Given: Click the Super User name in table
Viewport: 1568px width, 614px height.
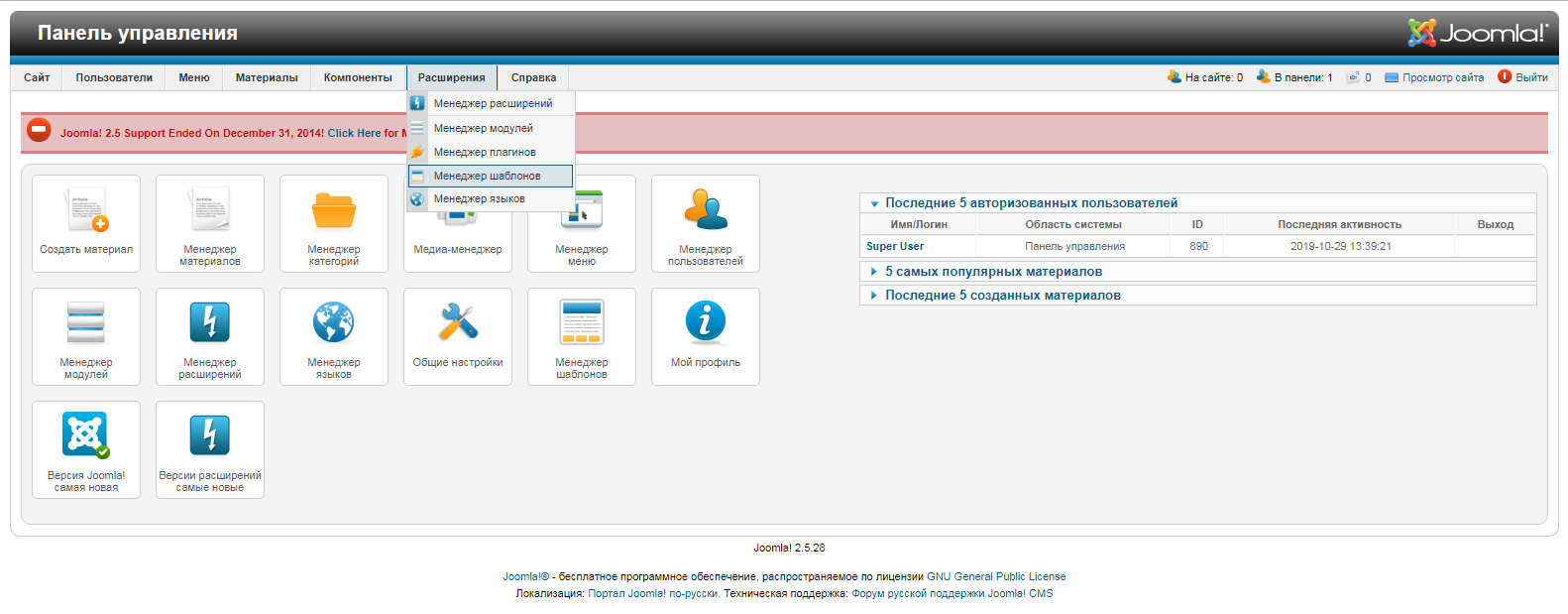Looking at the screenshot, I should pyautogui.click(x=895, y=246).
